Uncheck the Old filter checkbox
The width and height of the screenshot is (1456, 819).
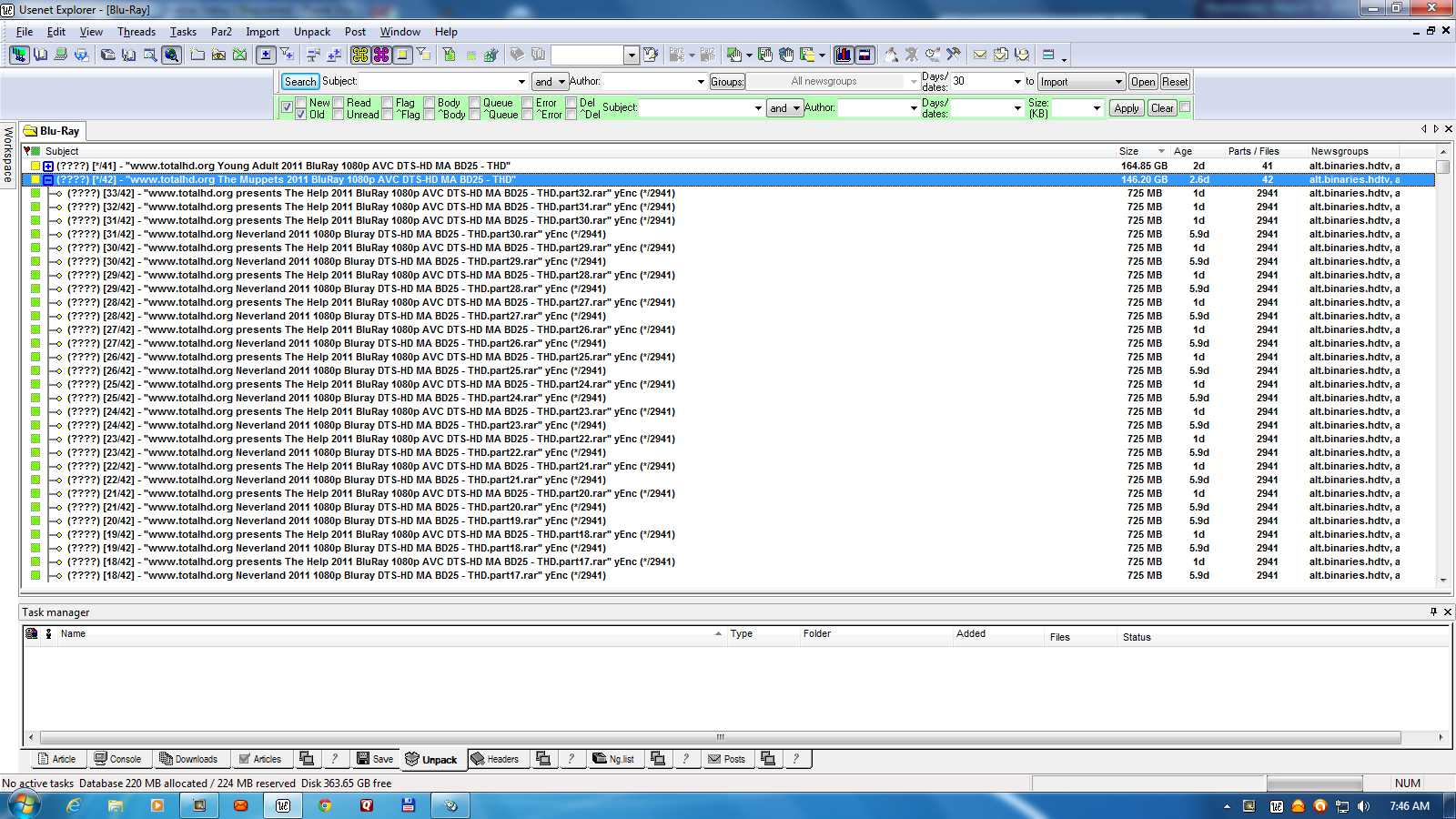(301, 115)
